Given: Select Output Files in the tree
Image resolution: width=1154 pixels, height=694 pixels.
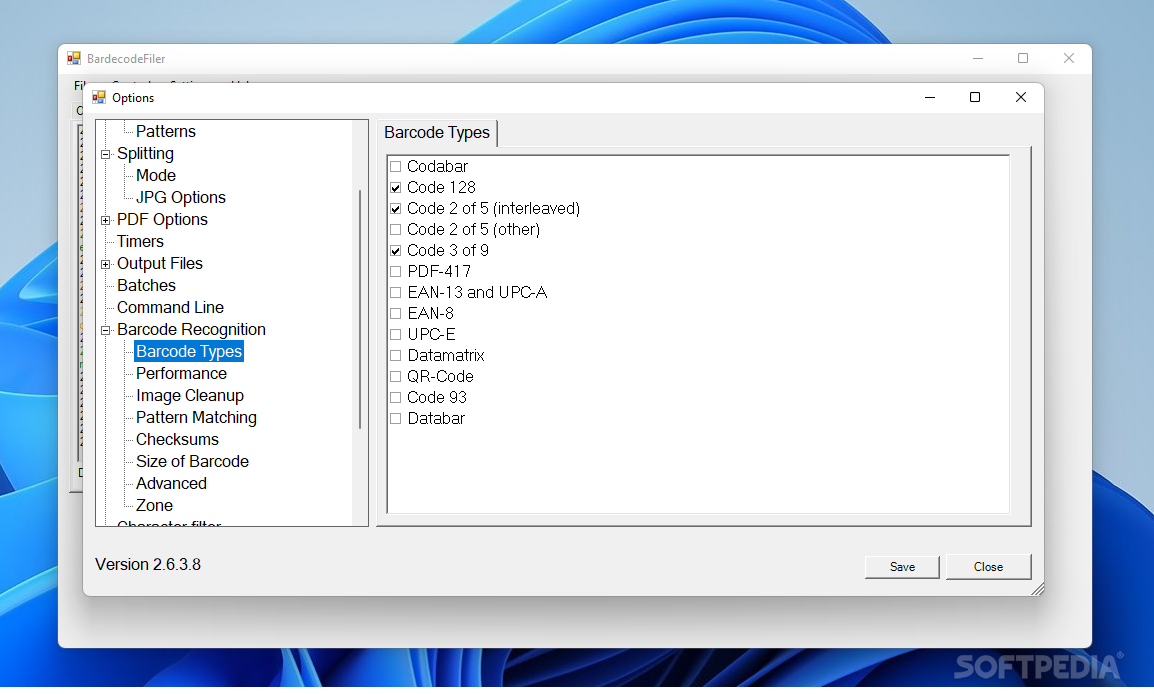Looking at the screenshot, I should [x=159, y=264].
